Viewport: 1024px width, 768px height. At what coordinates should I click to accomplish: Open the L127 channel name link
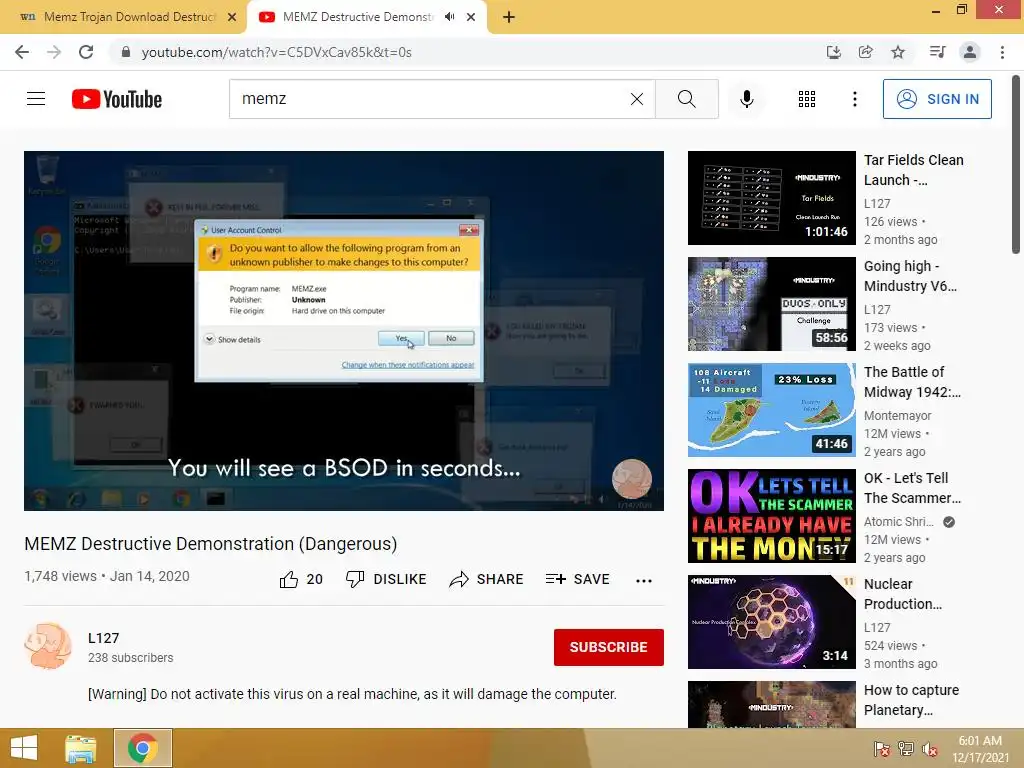[104, 638]
